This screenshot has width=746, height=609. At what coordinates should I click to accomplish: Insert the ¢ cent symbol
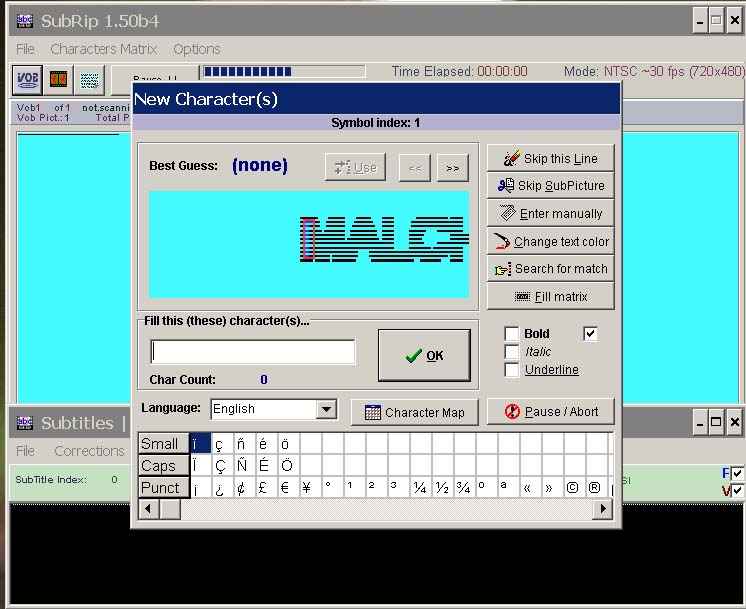(245, 487)
